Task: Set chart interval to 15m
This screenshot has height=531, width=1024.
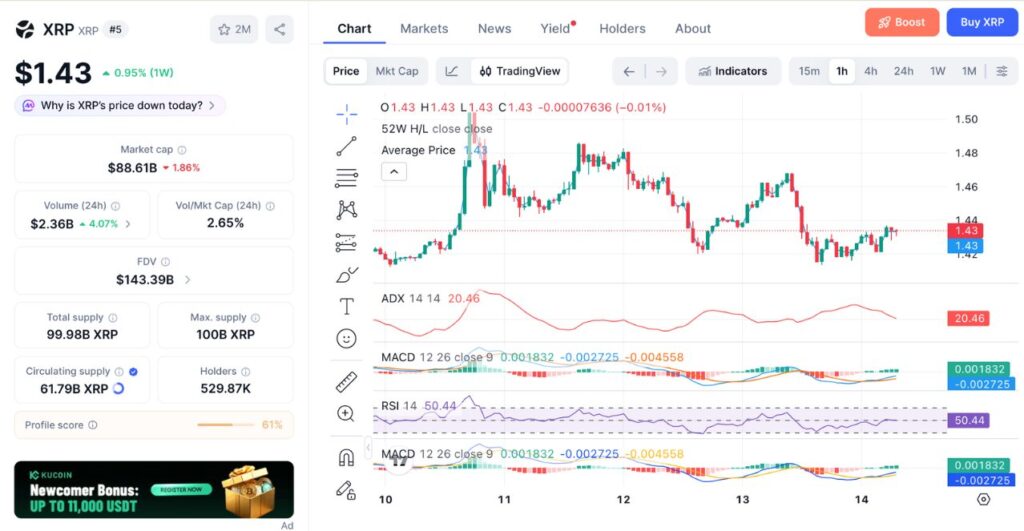Action: [x=809, y=71]
